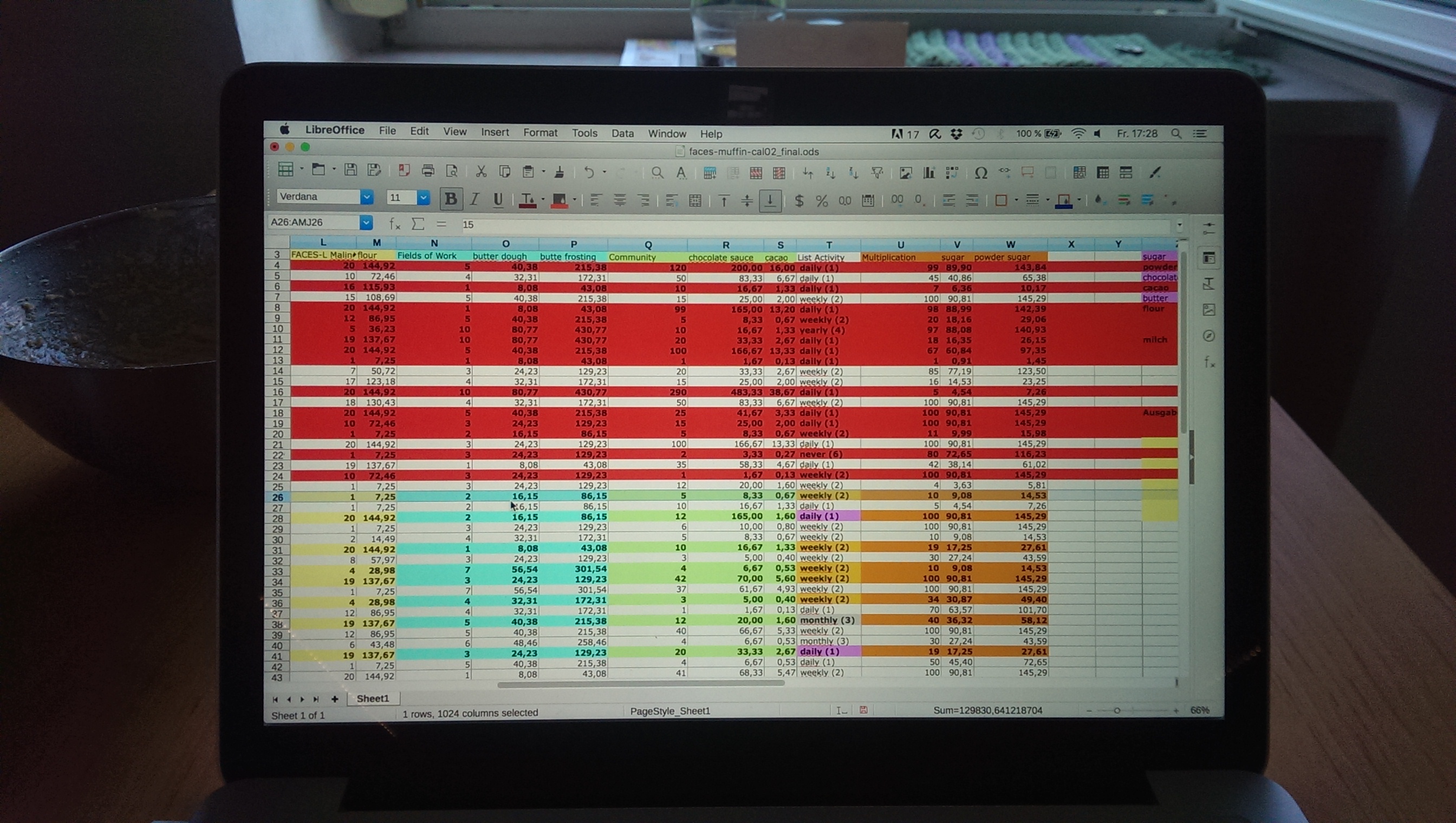The height and width of the screenshot is (823, 1456).
Task: Open the Function Wizard fx icon
Action: 395,224
